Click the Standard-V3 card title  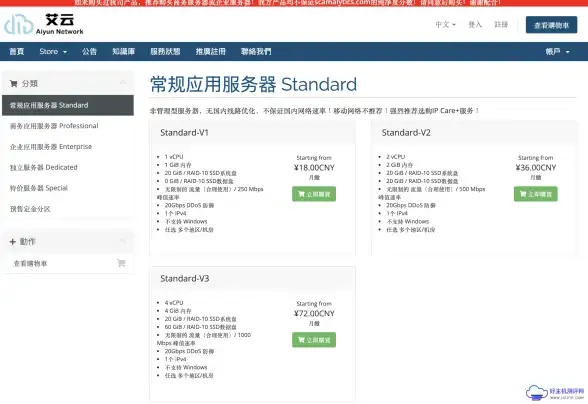(184, 279)
